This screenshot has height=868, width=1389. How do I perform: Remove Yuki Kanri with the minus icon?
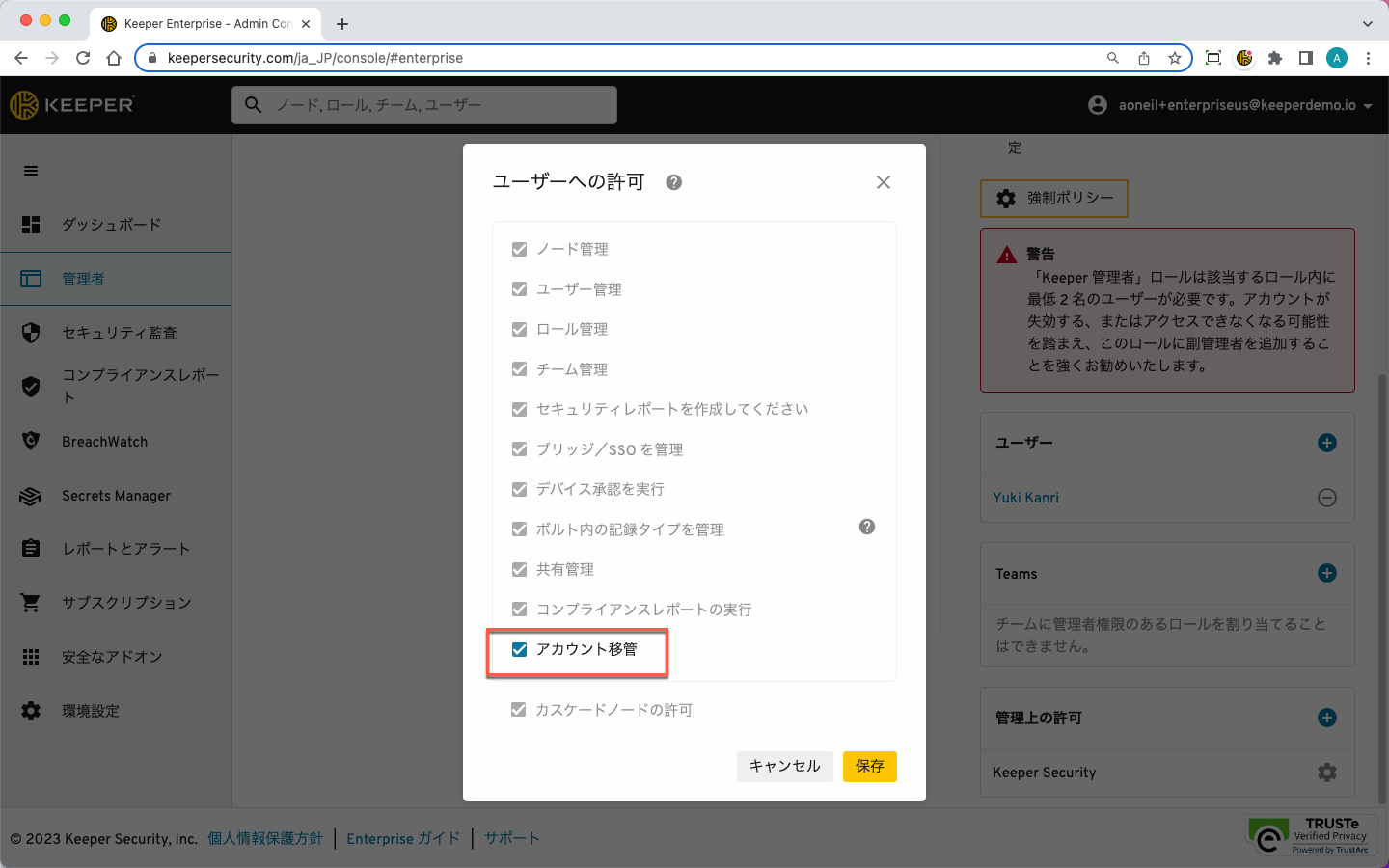(1327, 498)
